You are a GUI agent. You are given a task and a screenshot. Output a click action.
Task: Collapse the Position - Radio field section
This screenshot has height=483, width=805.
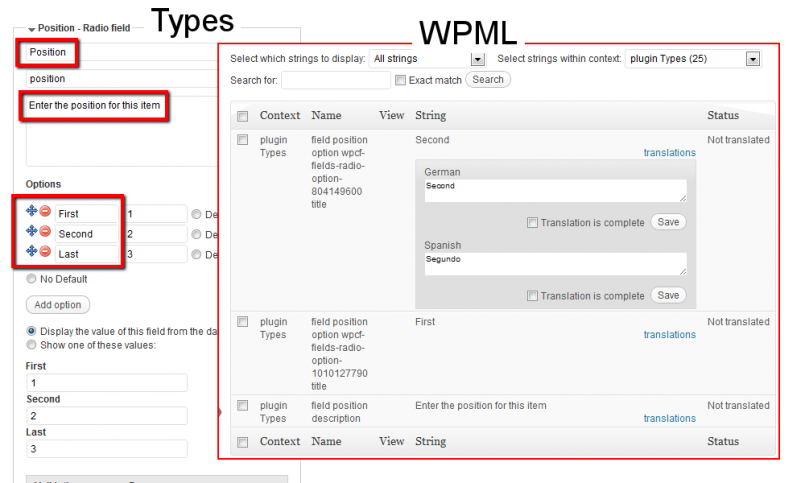click(32, 29)
